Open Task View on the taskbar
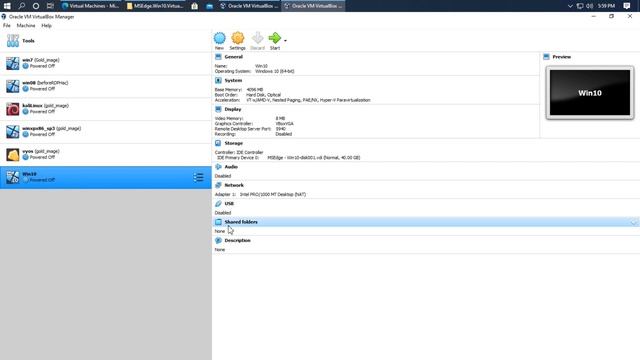Viewport: 640px width, 360px height. pyautogui.click(x=50, y=6)
